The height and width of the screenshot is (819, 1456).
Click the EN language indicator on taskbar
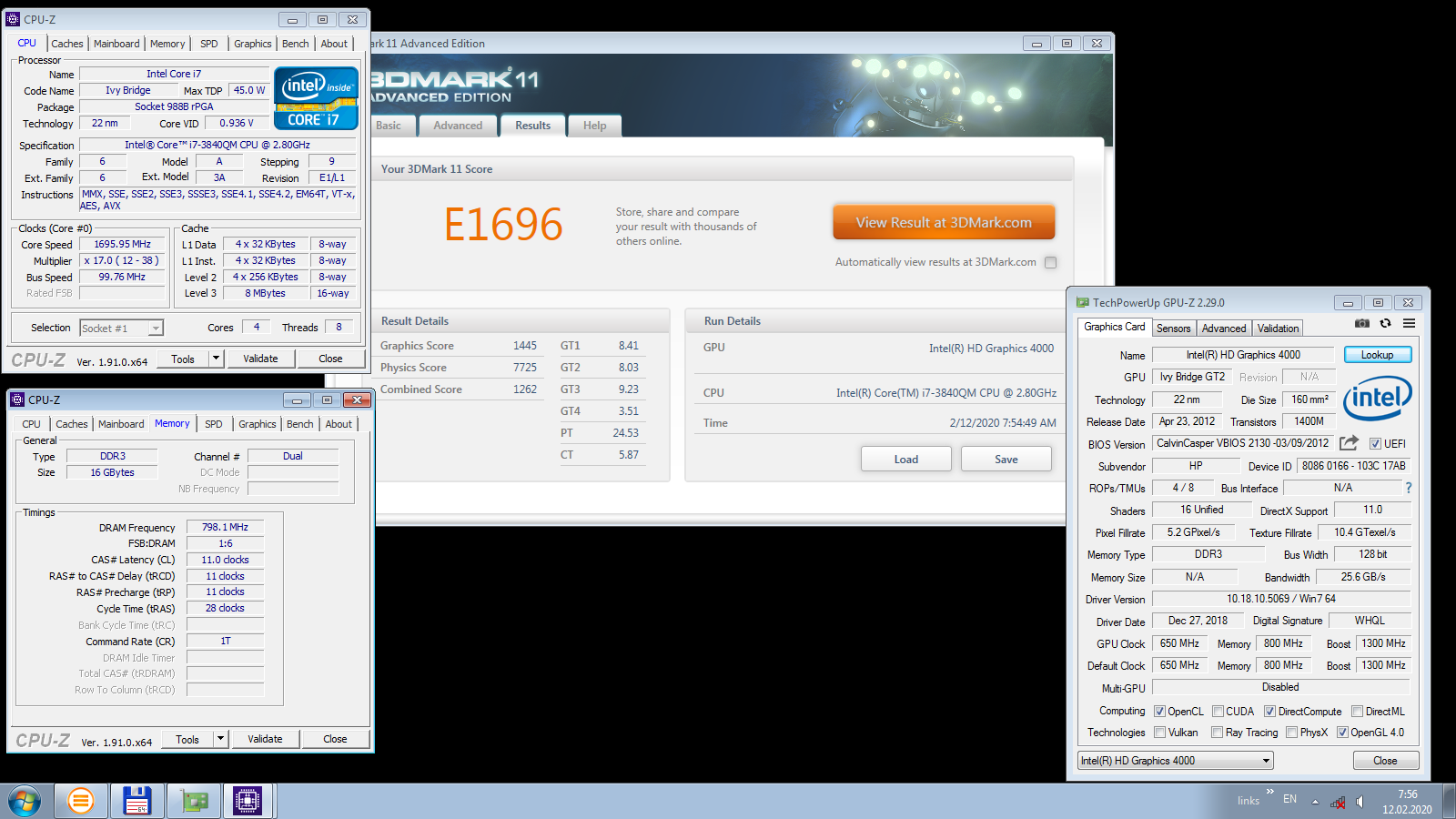1289,799
